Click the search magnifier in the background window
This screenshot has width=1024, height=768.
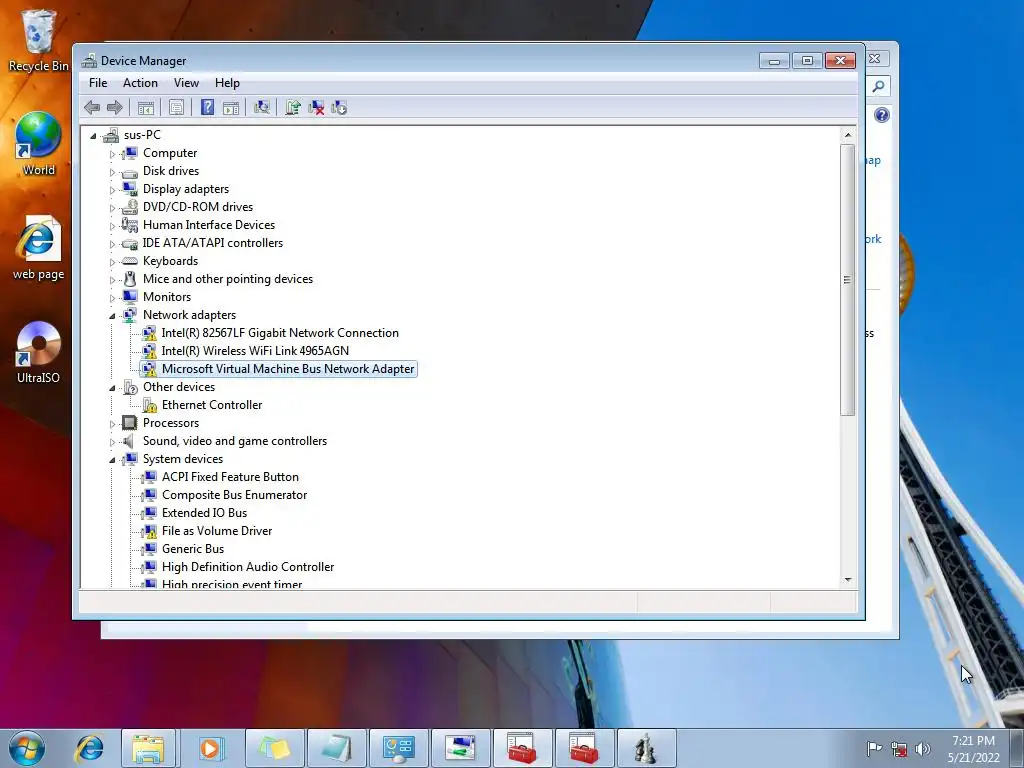pos(879,86)
